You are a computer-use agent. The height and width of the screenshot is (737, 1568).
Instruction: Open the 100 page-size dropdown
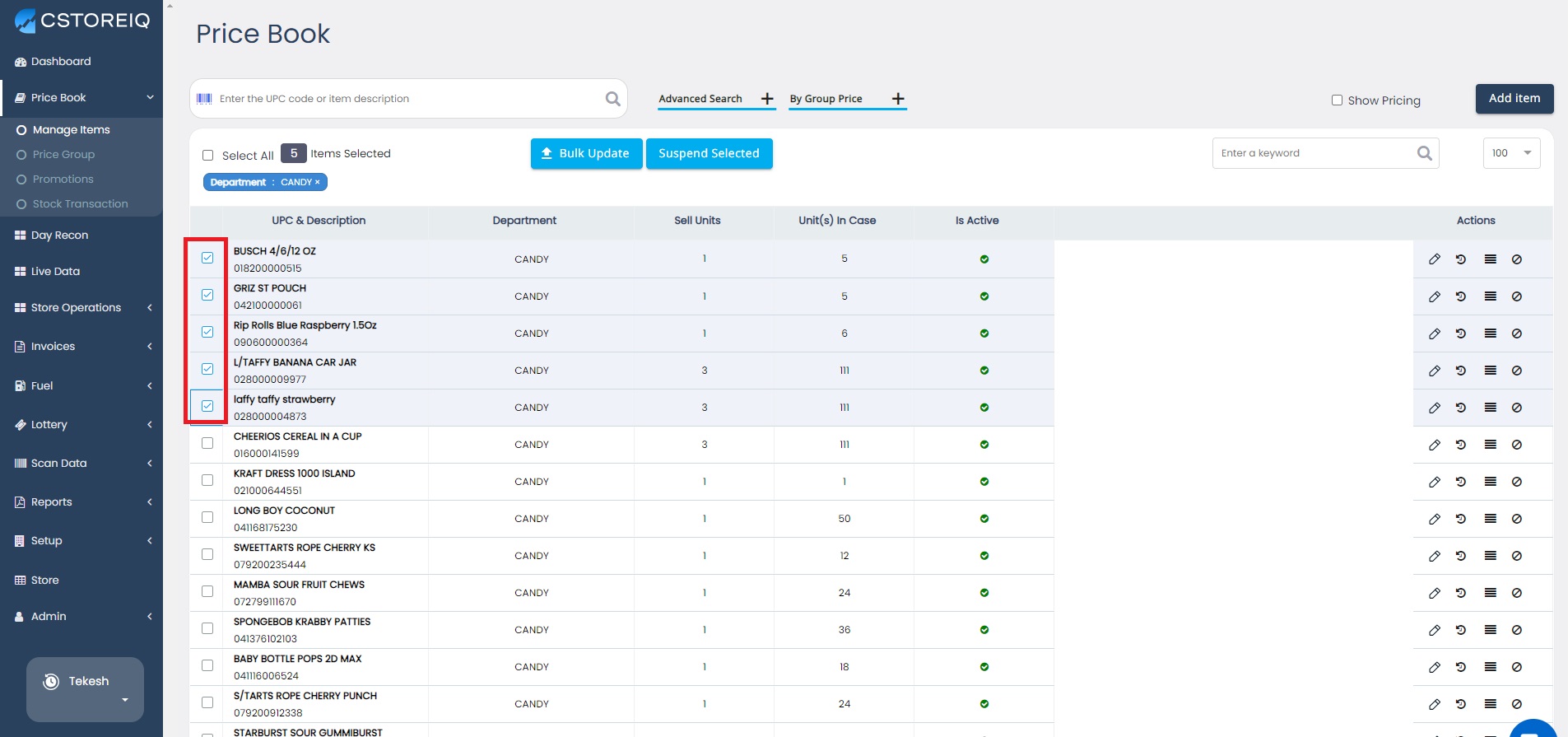1511,153
